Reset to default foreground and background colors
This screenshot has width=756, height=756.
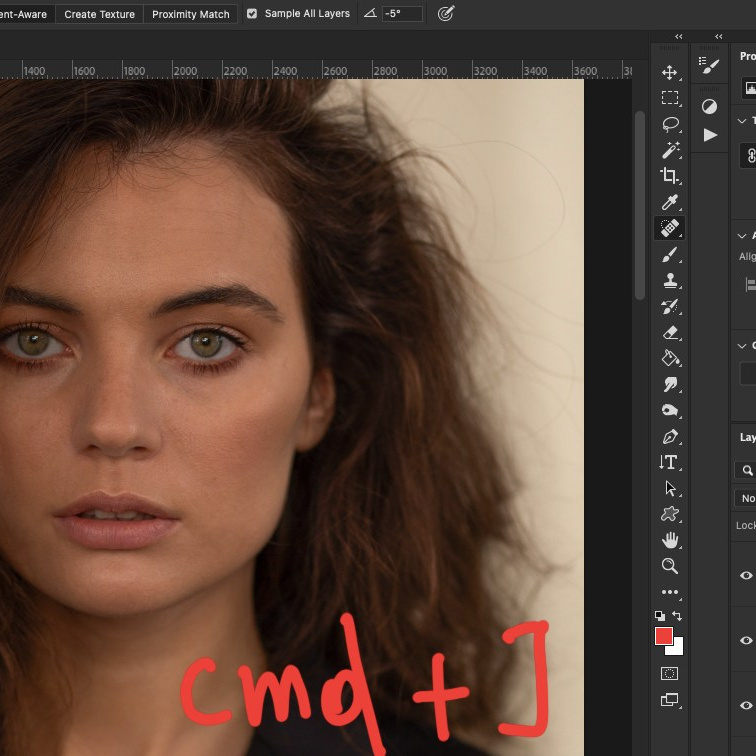(x=660, y=616)
